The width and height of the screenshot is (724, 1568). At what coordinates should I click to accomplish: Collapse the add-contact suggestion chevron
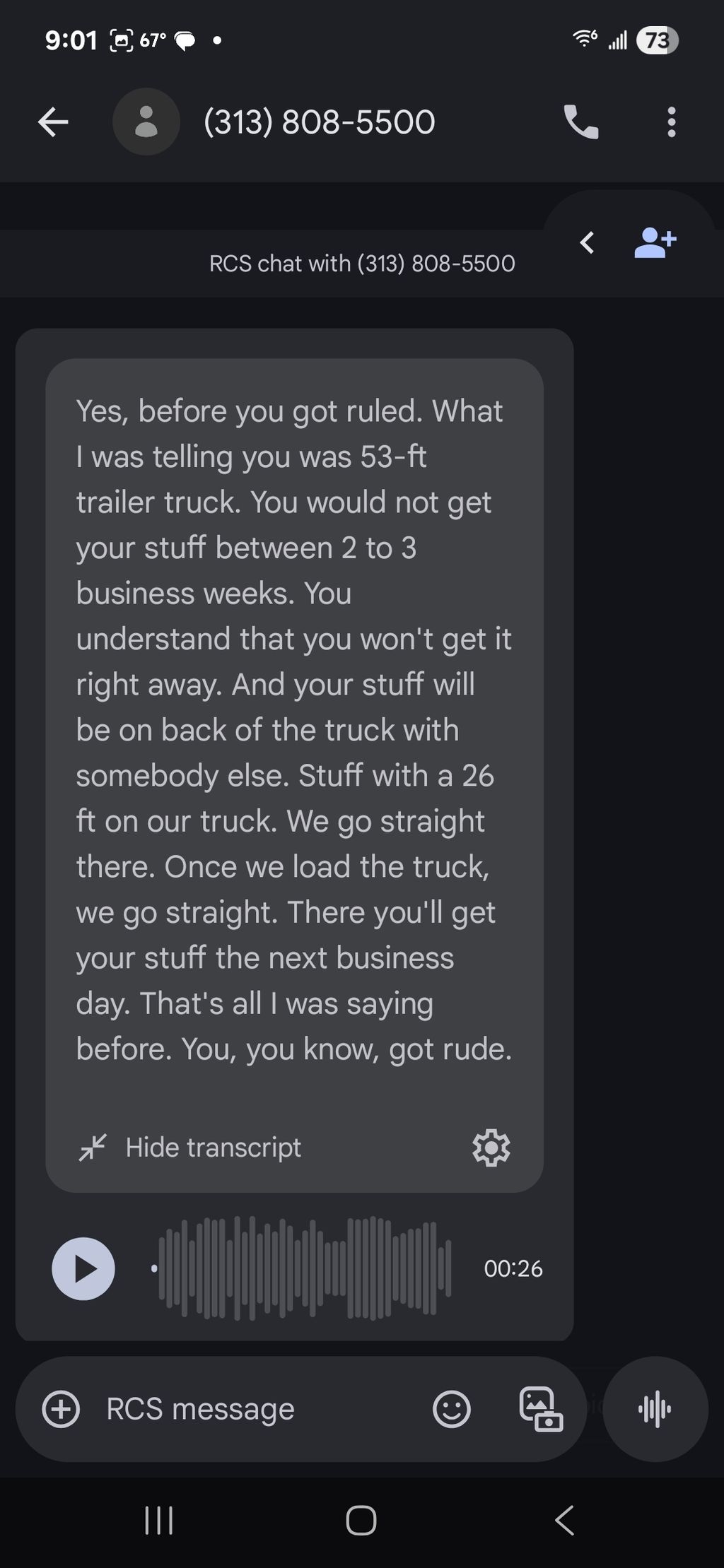pos(587,243)
